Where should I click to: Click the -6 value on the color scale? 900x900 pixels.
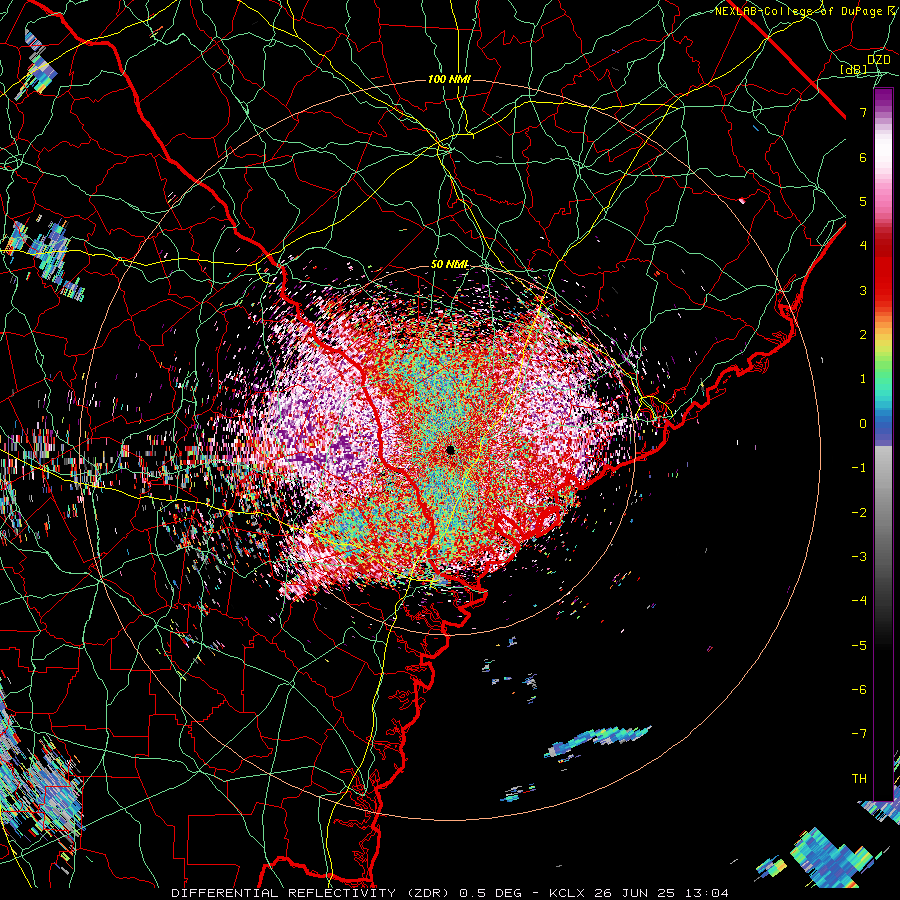(x=859, y=690)
